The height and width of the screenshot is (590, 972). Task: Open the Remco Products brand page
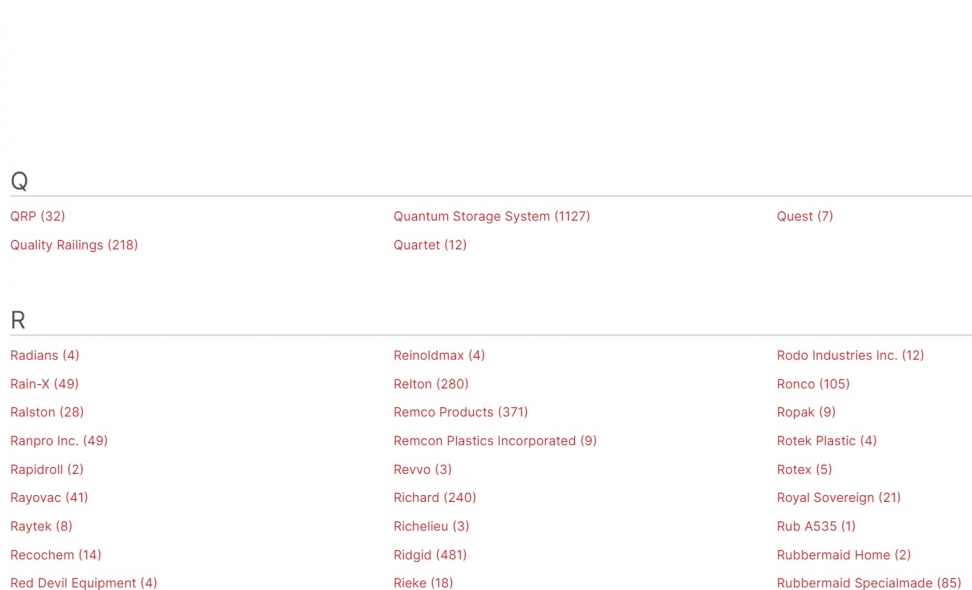coord(460,412)
